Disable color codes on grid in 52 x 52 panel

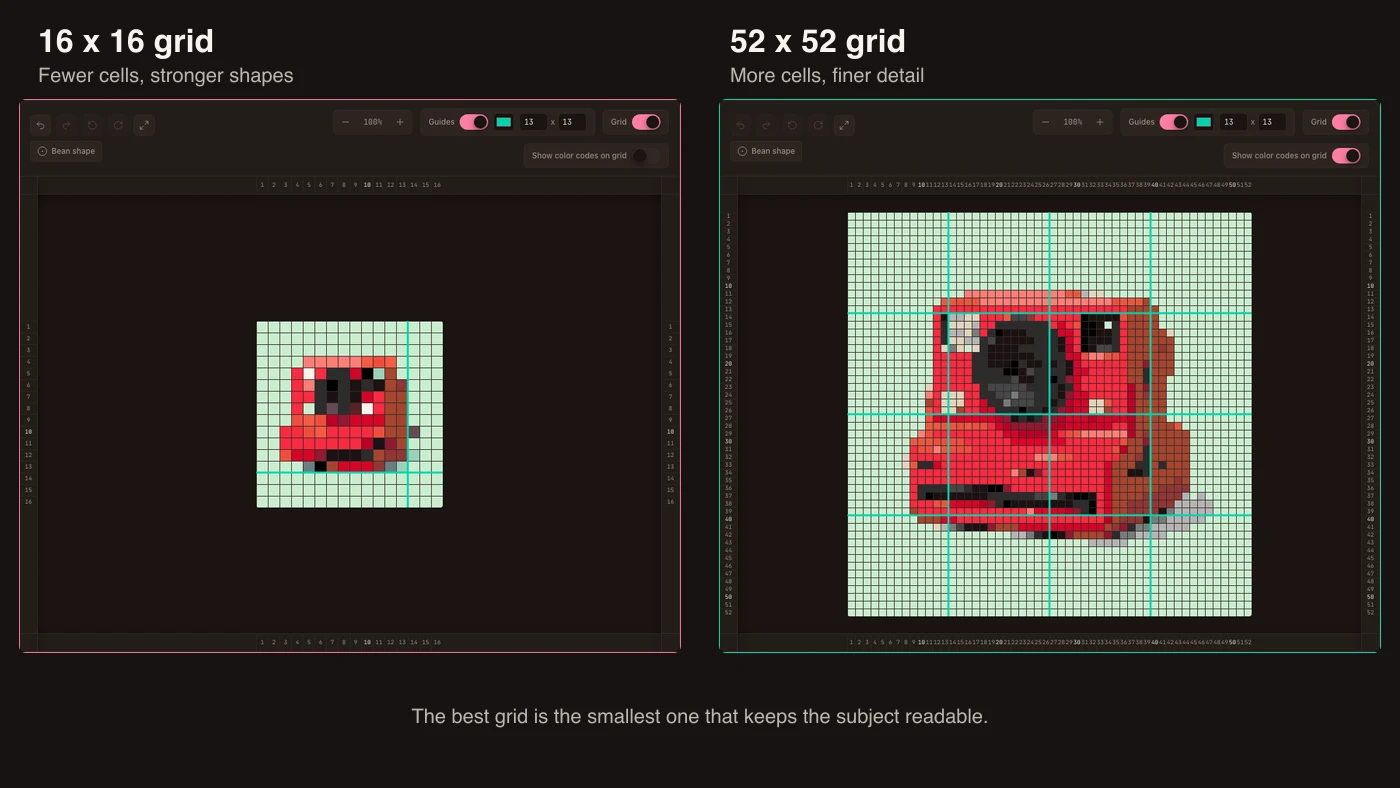click(1346, 156)
